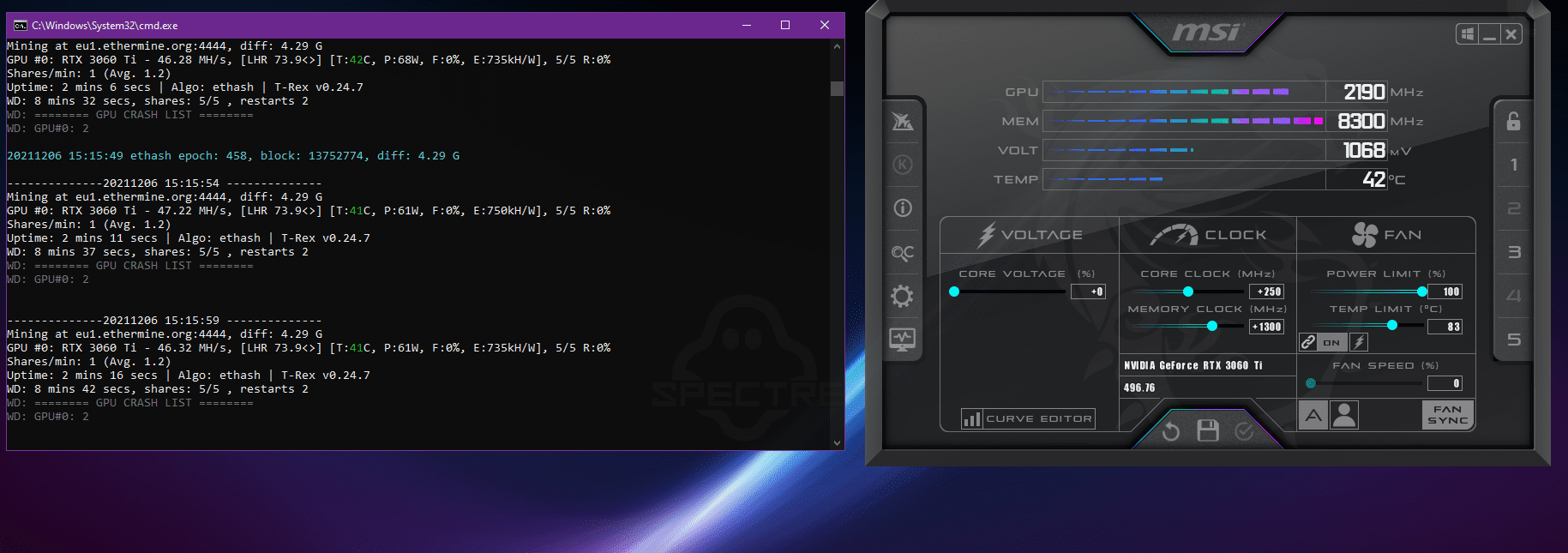1568x553 pixels.
Task: Click the 46.28 MH/s GPU #0 line
Action: [309, 60]
